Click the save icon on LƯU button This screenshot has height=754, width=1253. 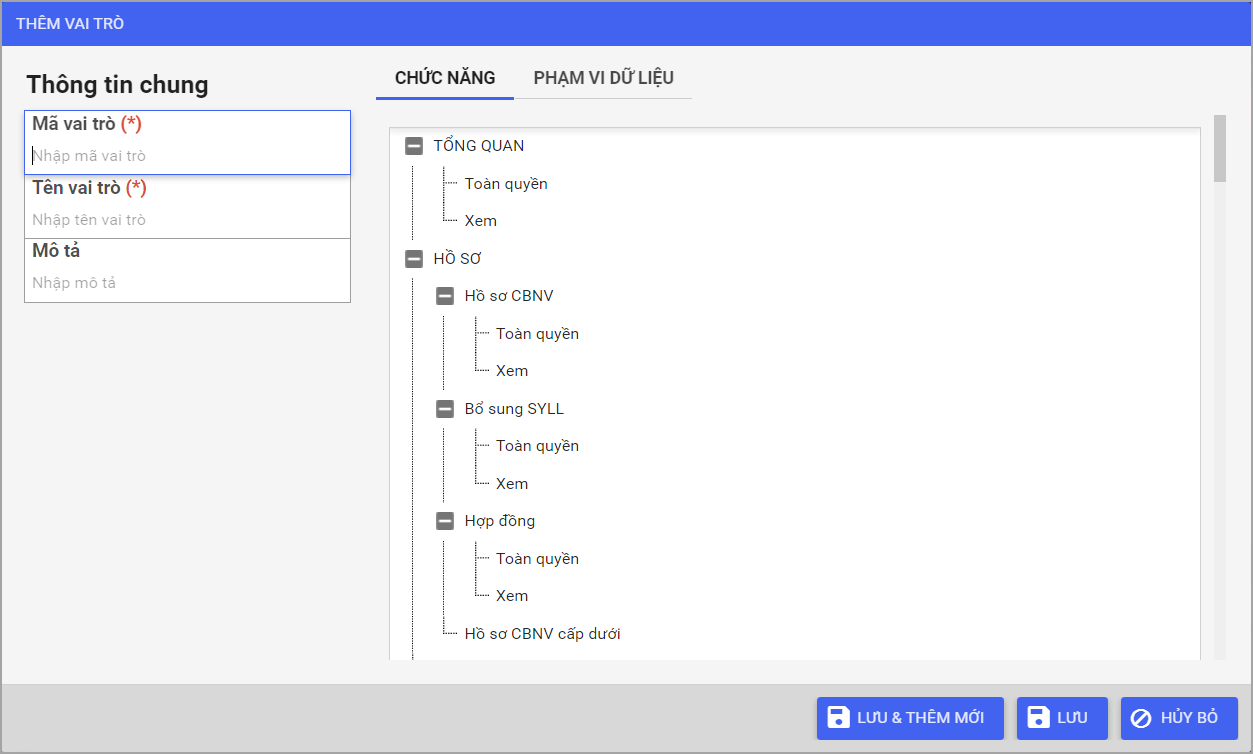pyautogui.click(x=1039, y=718)
